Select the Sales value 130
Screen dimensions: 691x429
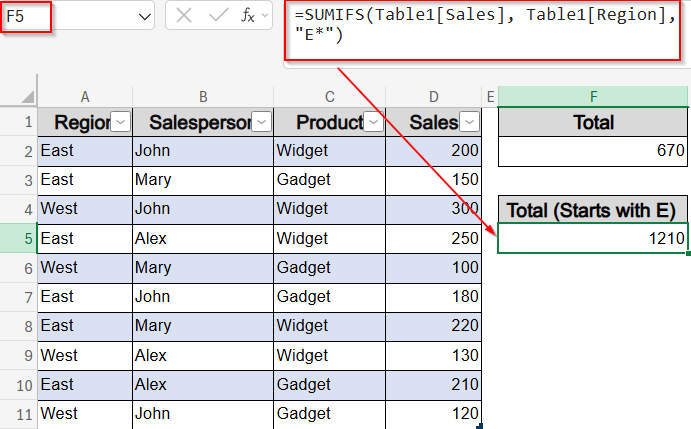pos(434,355)
